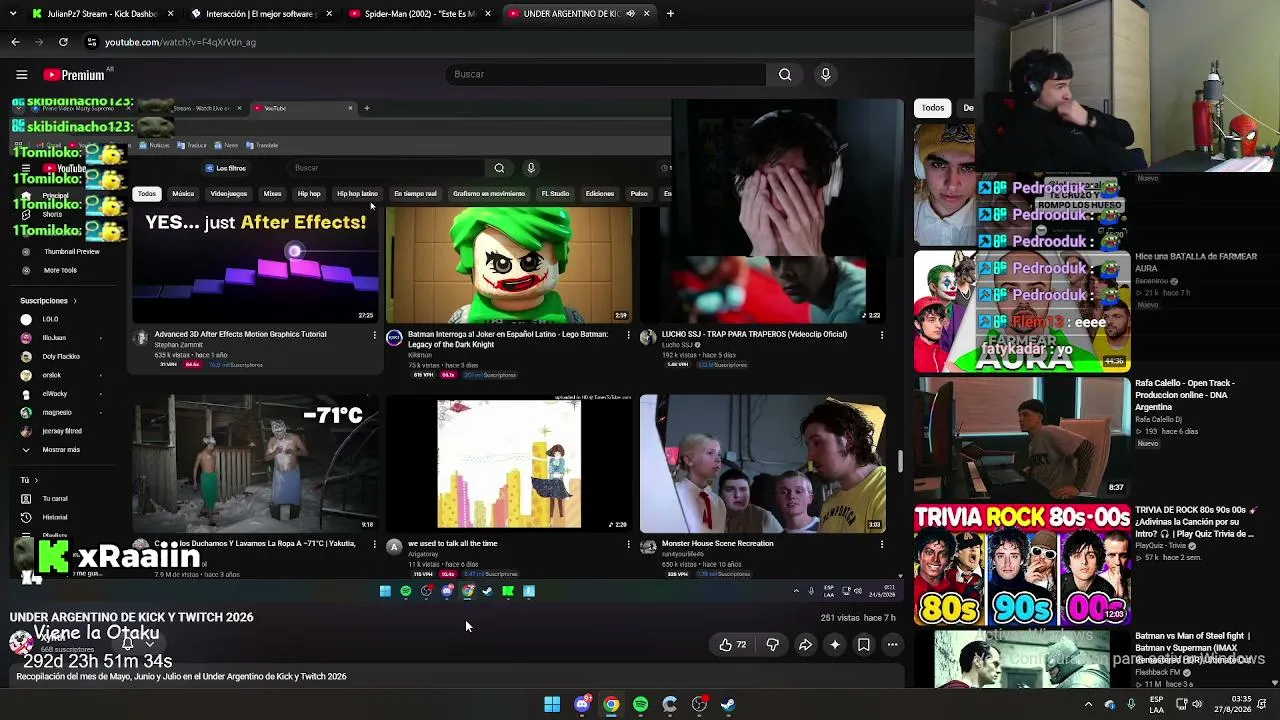Click the Batman v Superman video thumbnail
The image size is (1280, 720).
tap(1022, 659)
